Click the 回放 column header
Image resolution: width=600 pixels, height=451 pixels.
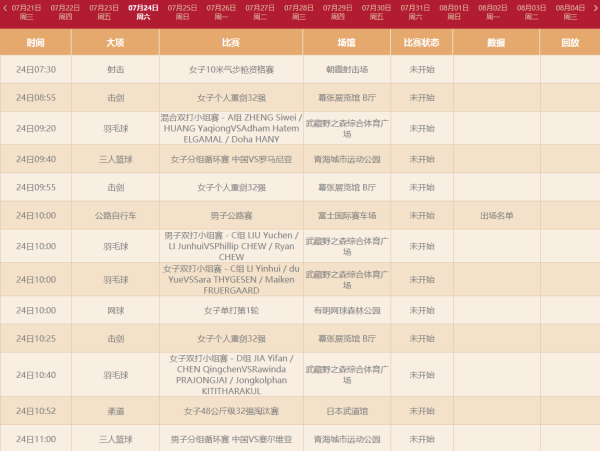pos(570,42)
